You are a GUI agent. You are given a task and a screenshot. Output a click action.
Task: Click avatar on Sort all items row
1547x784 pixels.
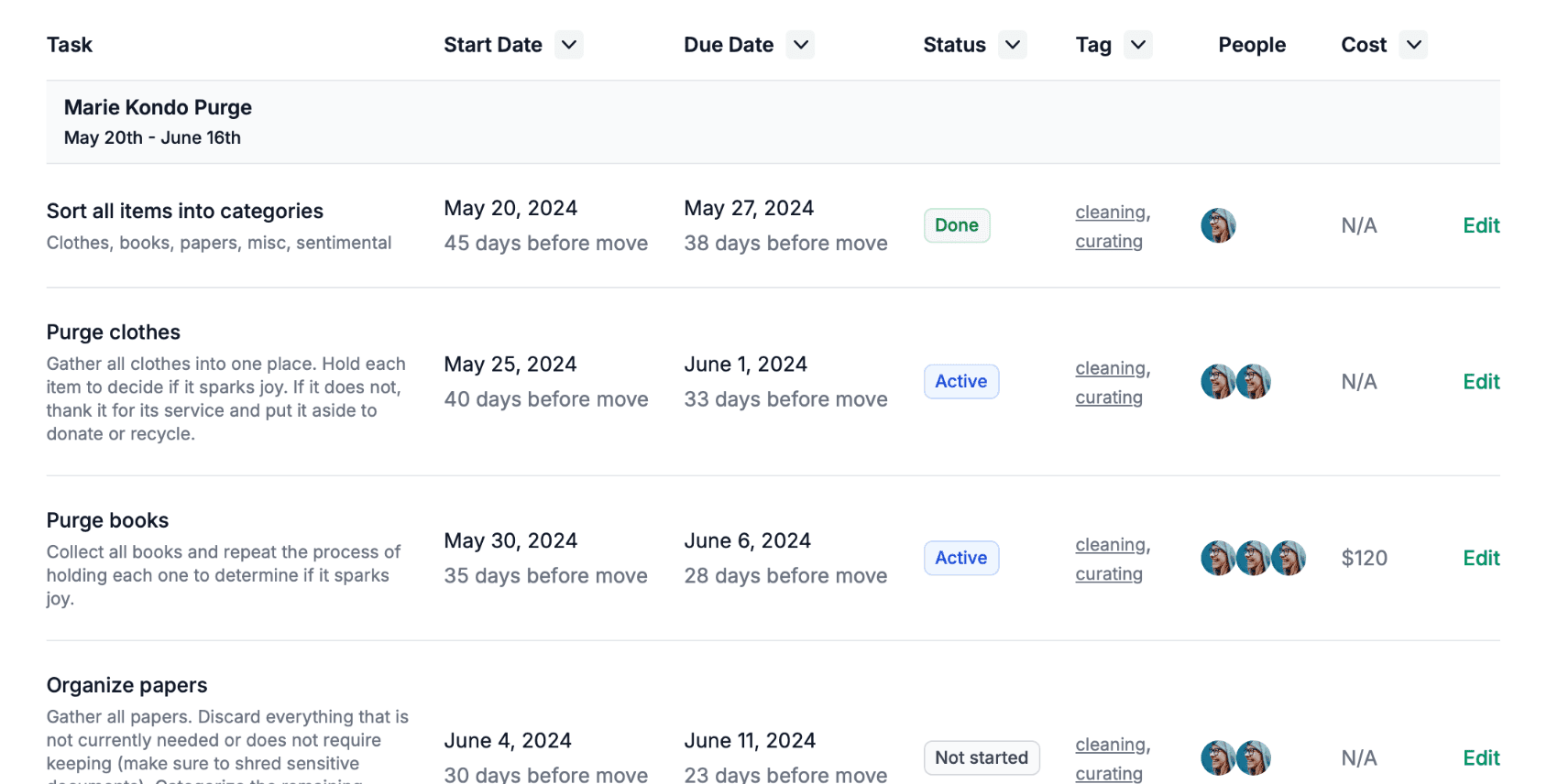1218,225
